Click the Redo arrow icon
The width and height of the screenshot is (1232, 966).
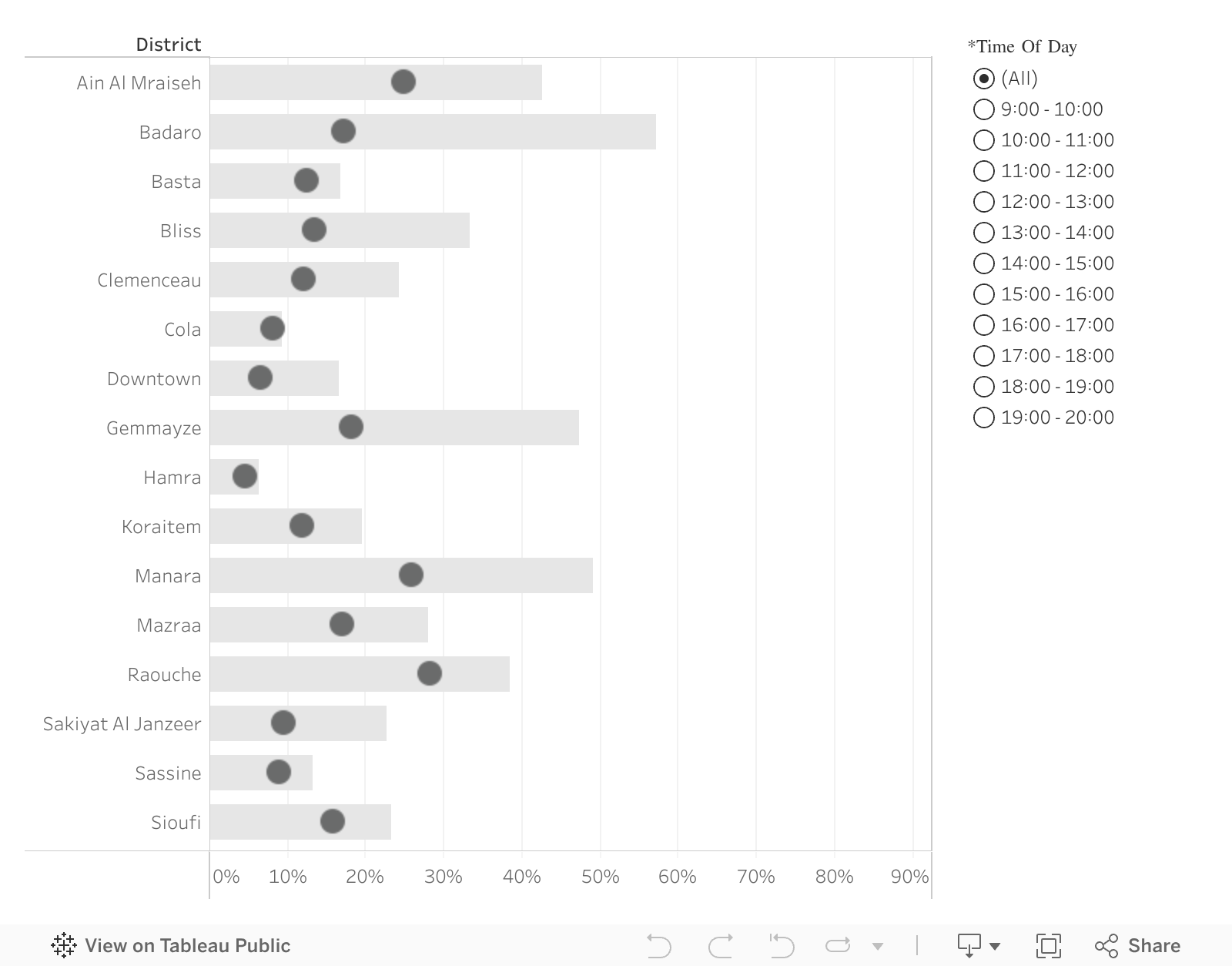[721, 945]
